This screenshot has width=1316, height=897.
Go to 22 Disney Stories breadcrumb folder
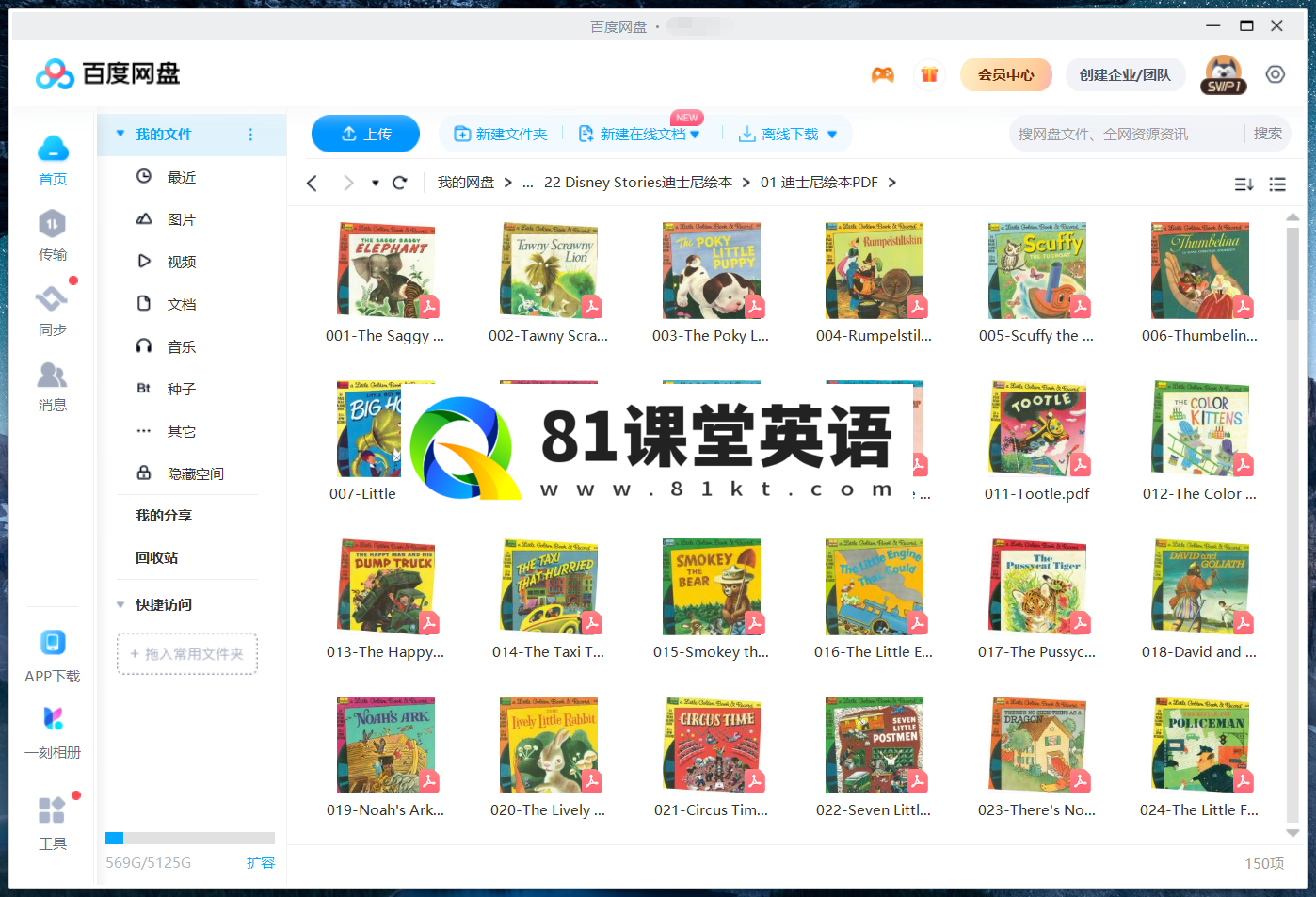pyautogui.click(x=638, y=183)
